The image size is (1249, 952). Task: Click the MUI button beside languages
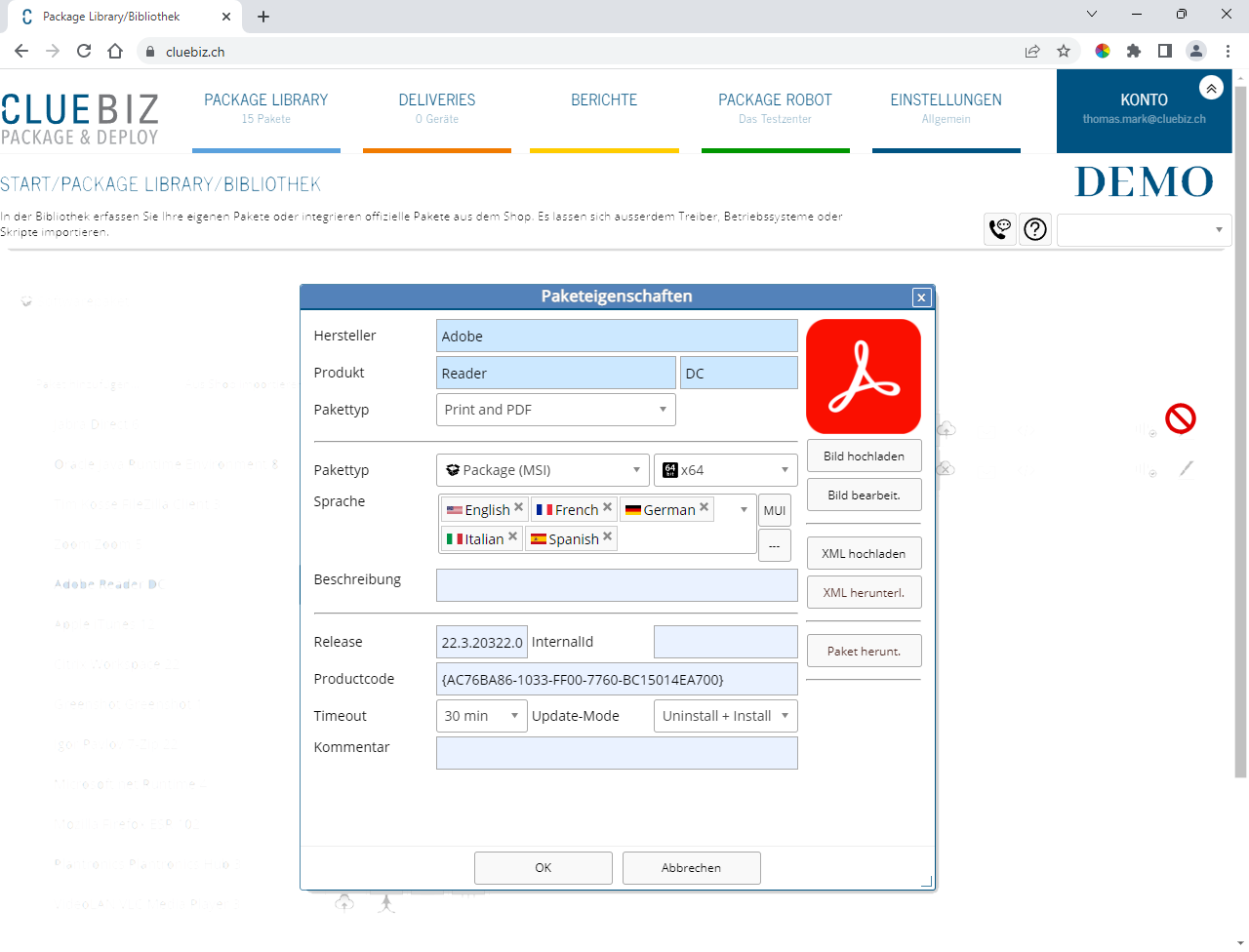(x=775, y=510)
